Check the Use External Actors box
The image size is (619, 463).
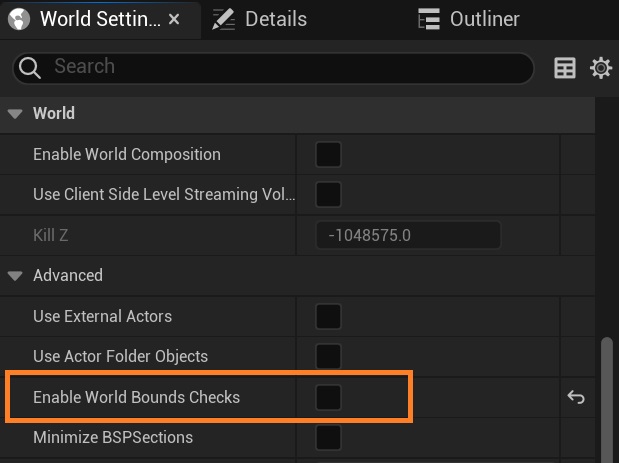pyautogui.click(x=328, y=316)
